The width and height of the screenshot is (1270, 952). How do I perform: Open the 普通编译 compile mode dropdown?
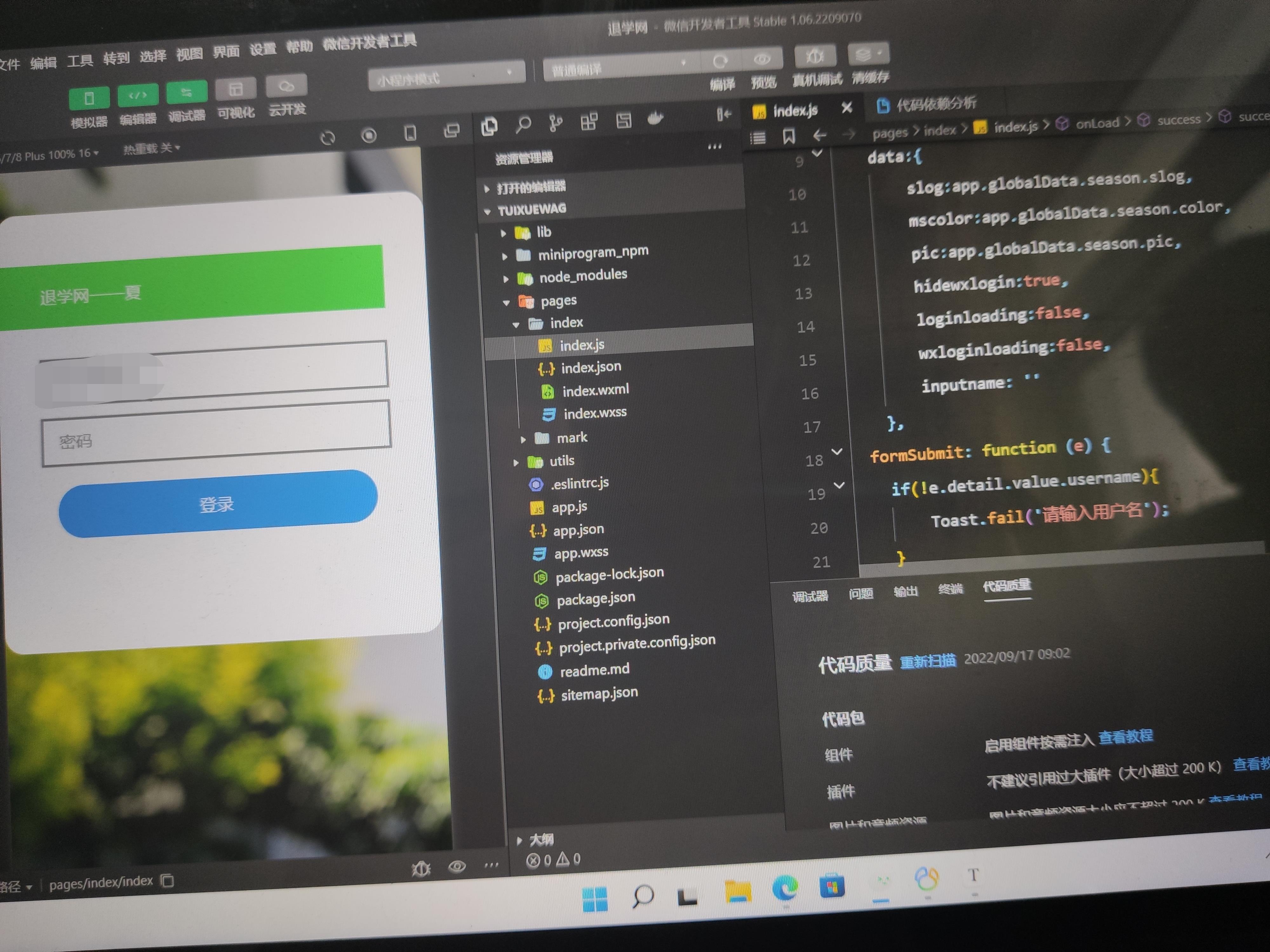[x=621, y=65]
